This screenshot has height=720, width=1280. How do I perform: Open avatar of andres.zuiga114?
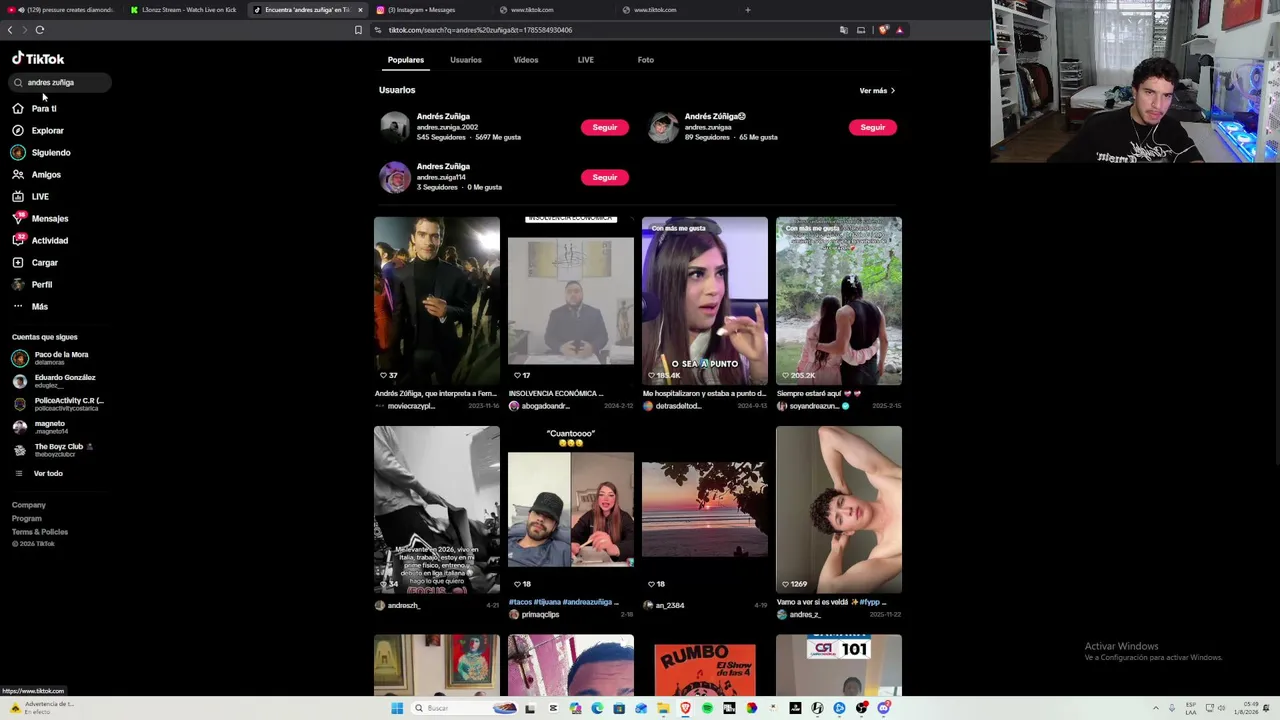395,177
